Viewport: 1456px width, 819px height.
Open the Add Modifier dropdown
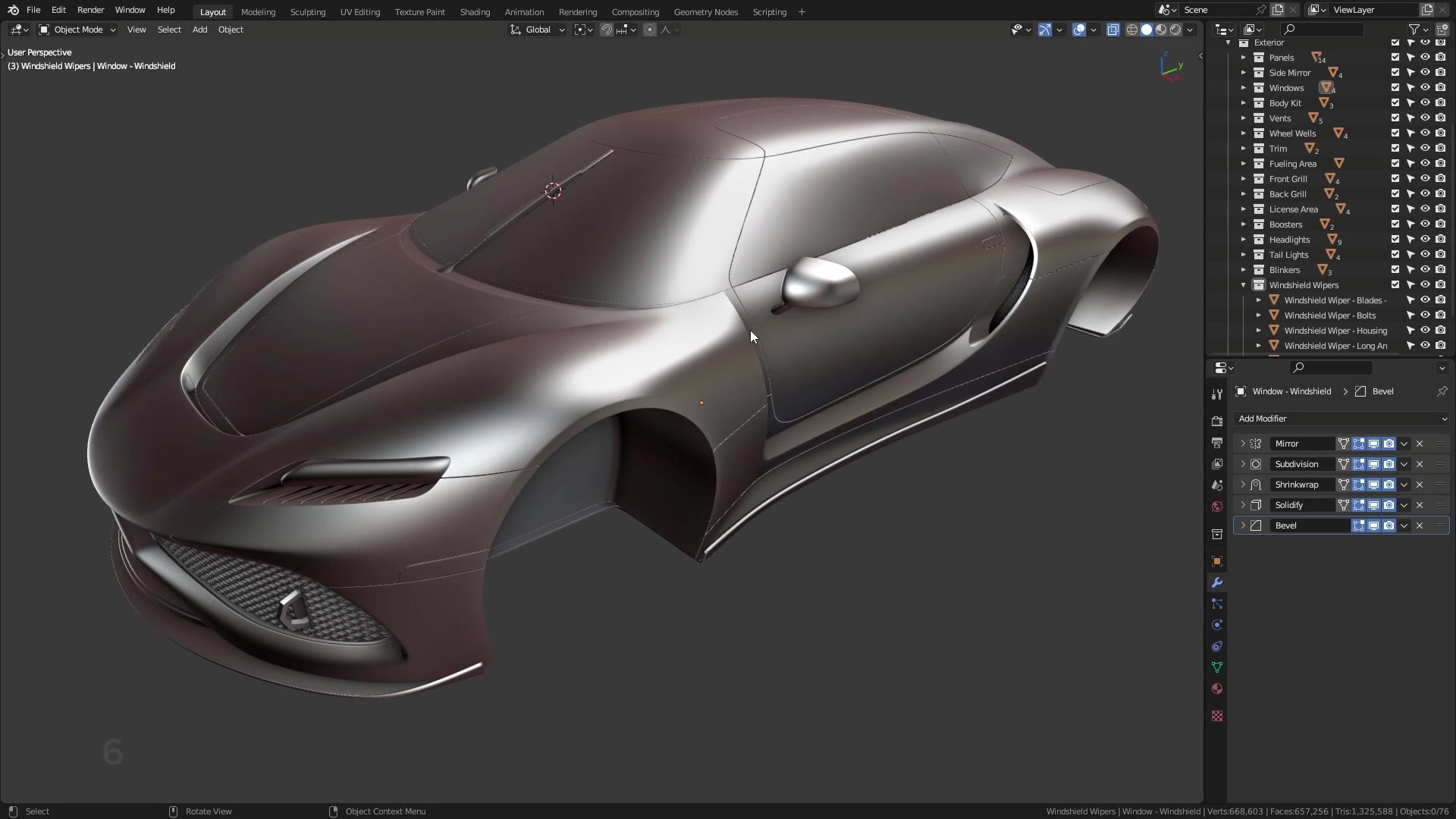(1341, 419)
